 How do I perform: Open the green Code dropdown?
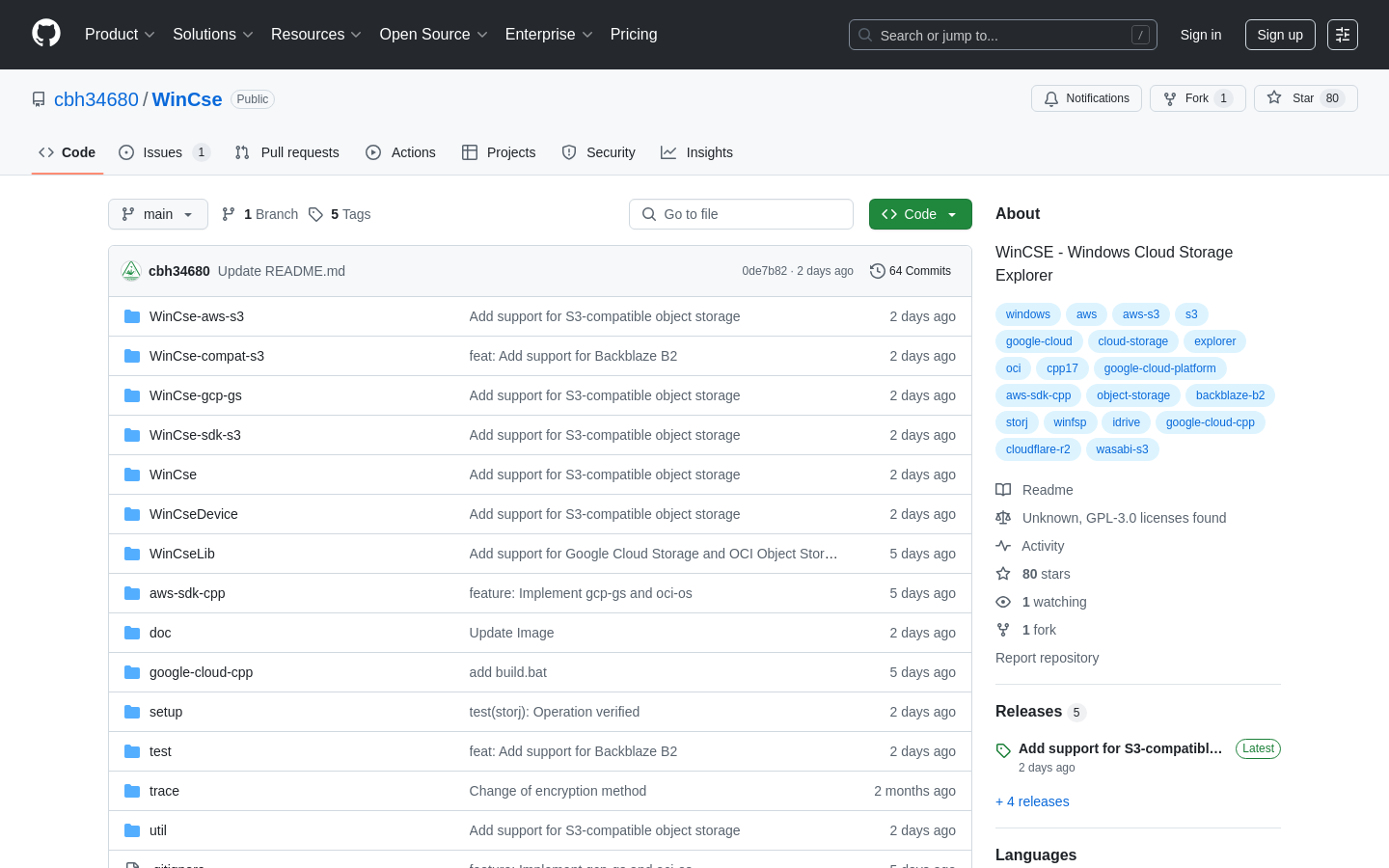920,214
